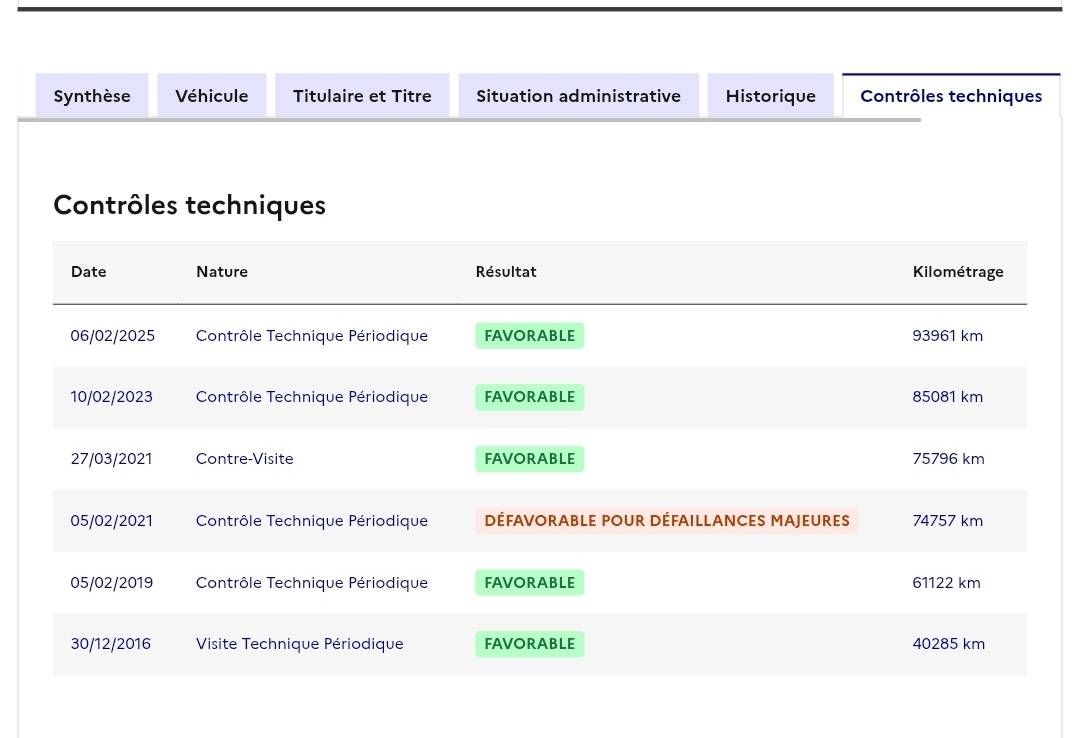Viewport: 1080px width, 738px height.
Task: Select the 93961 km mileage value
Action: pyautogui.click(x=947, y=336)
